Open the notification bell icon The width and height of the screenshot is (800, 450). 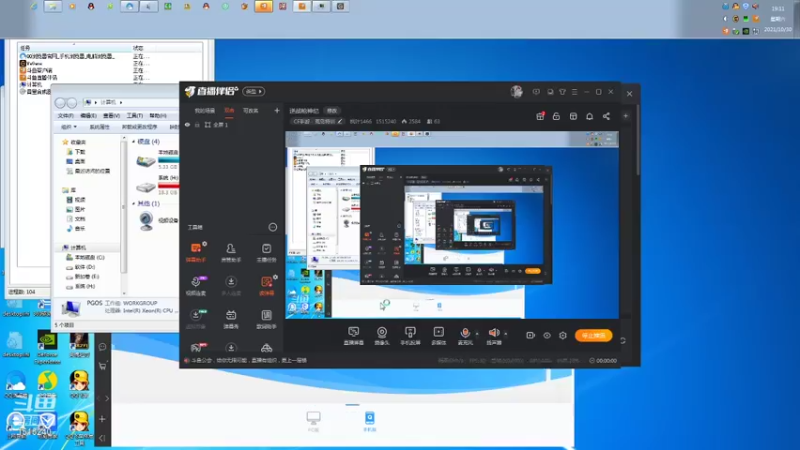click(x=589, y=116)
